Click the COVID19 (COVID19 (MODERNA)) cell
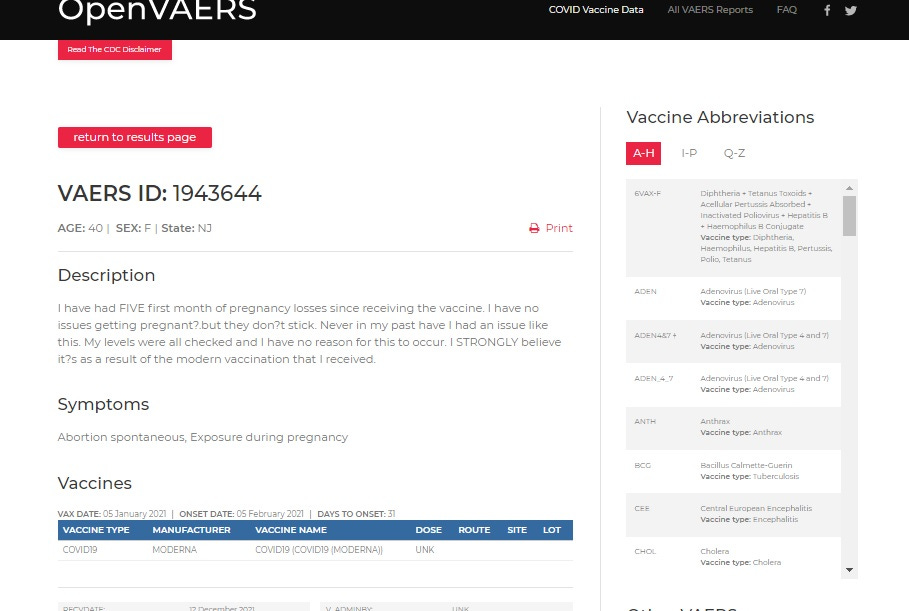The image size is (909, 611). tap(319, 550)
